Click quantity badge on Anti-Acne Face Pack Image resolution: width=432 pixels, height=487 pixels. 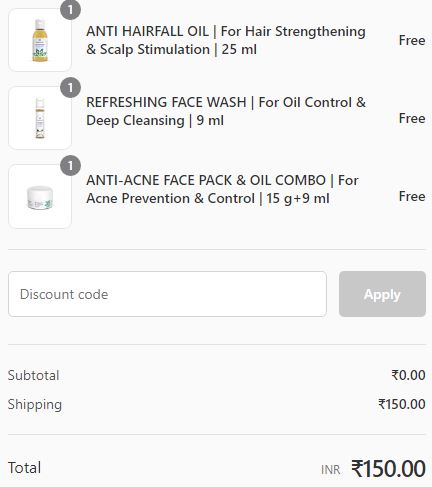click(70, 165)
